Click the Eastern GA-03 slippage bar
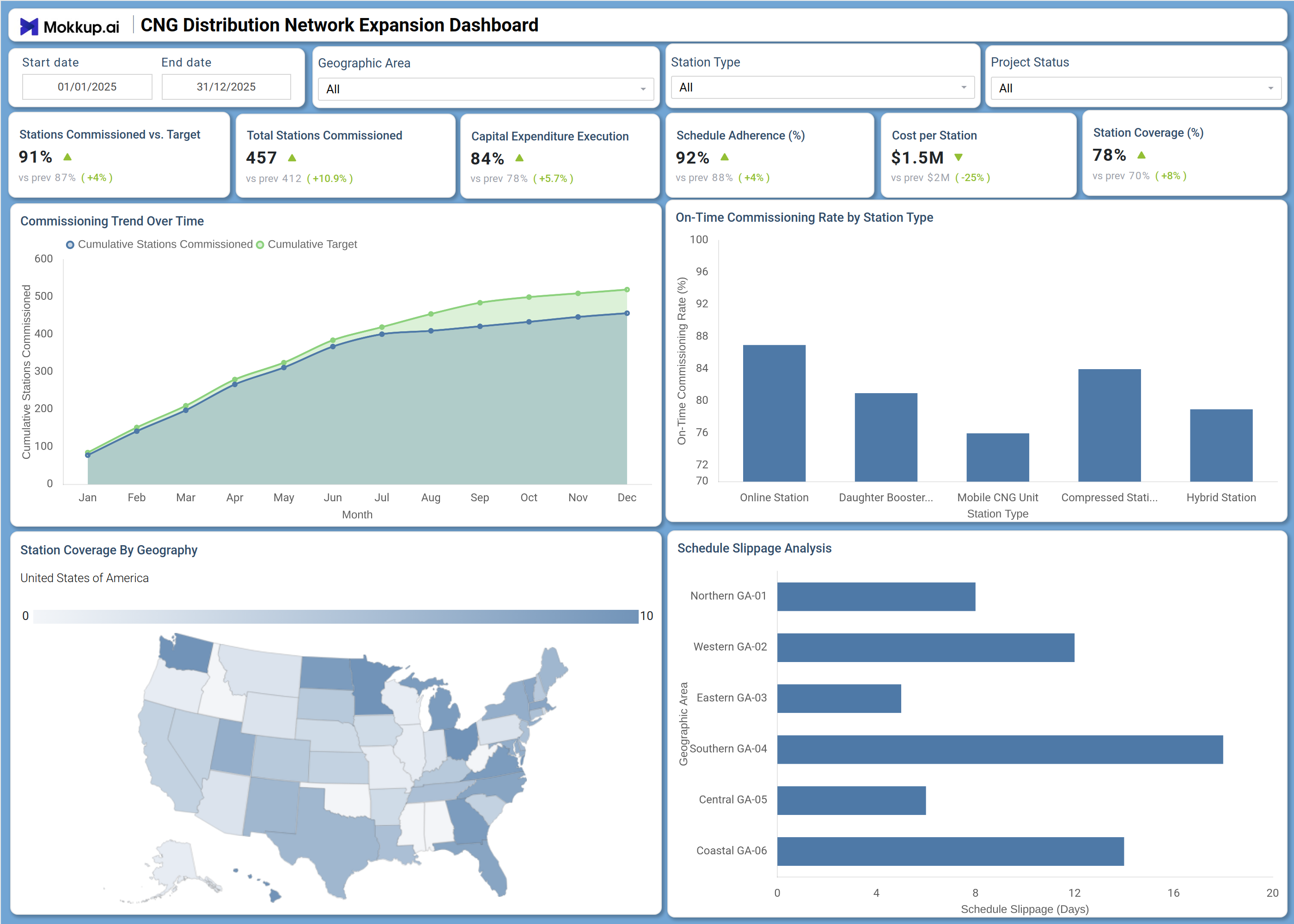 click(839, 699)
